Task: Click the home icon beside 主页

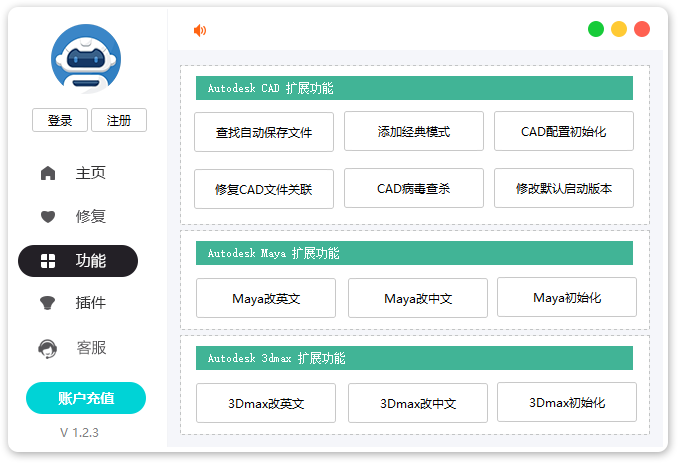Action: coord(48,173)
